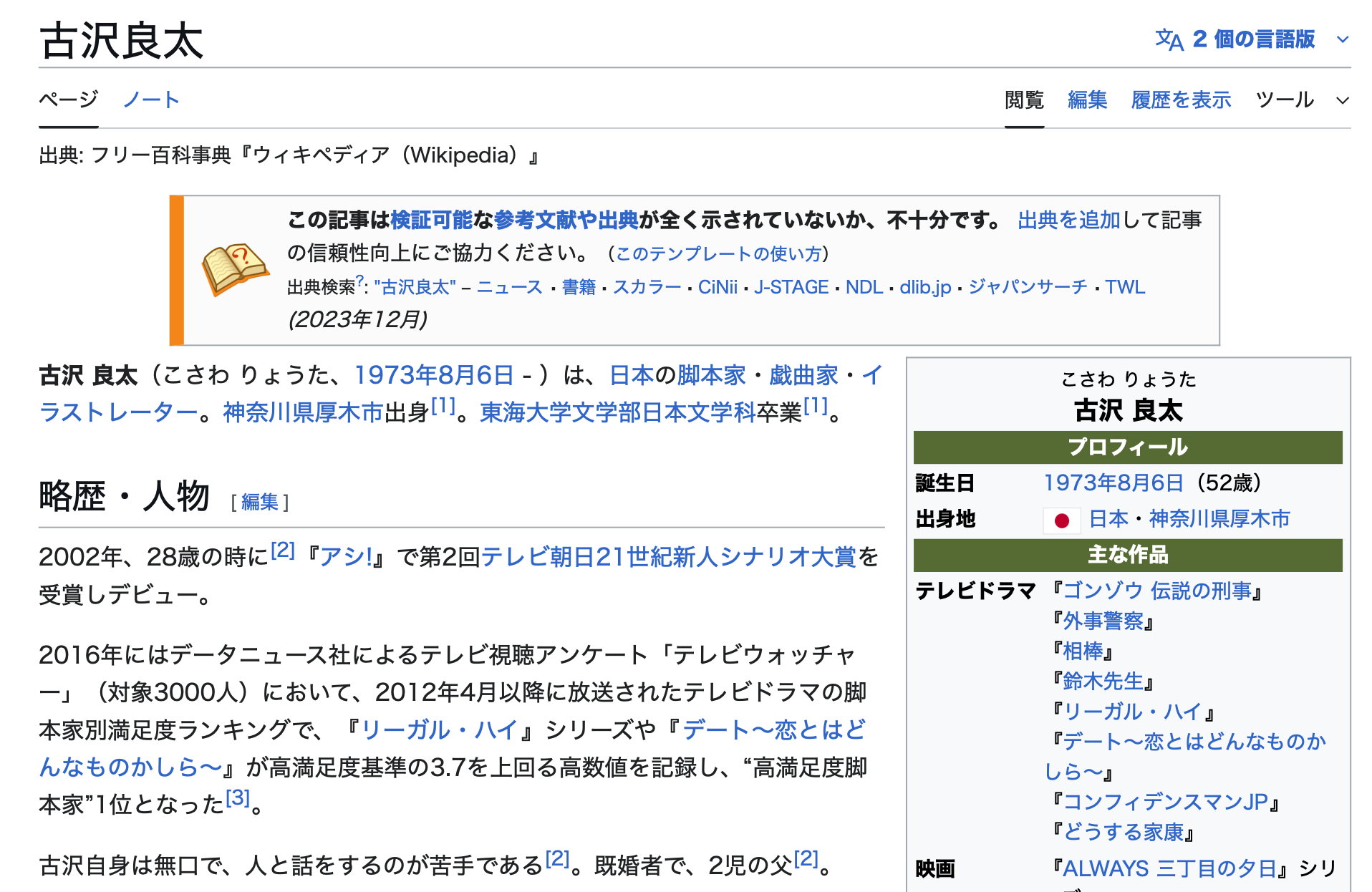
Task: Open テレビ朝日21世紀新人シナリオ大賞 link
Action: click(669, 557)
